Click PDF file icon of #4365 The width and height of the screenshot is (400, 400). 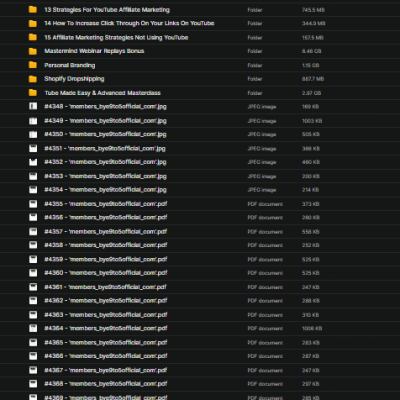tap(33, 342)
